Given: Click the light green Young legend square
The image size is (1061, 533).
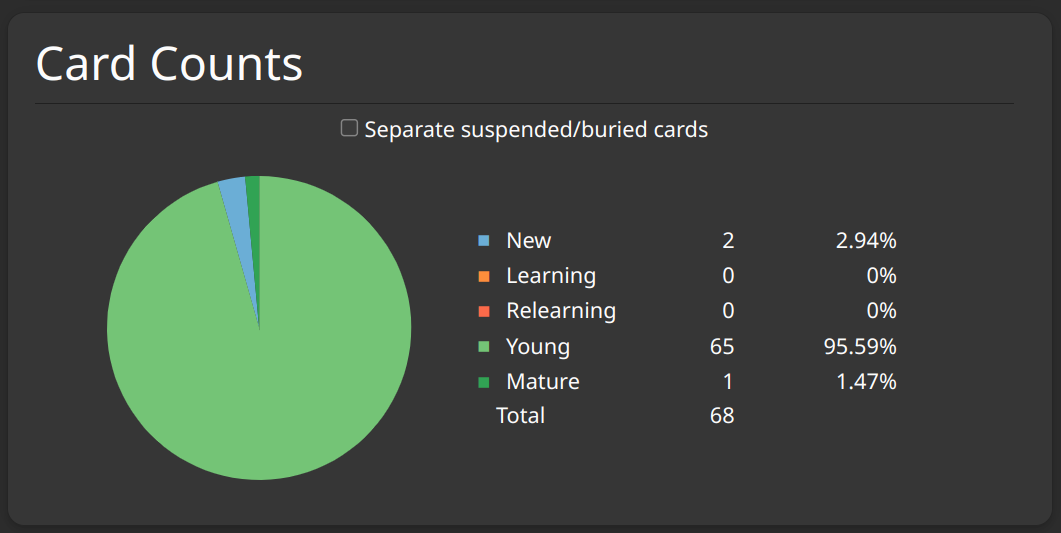Looking at the screenshot, I should click(484, 347).
